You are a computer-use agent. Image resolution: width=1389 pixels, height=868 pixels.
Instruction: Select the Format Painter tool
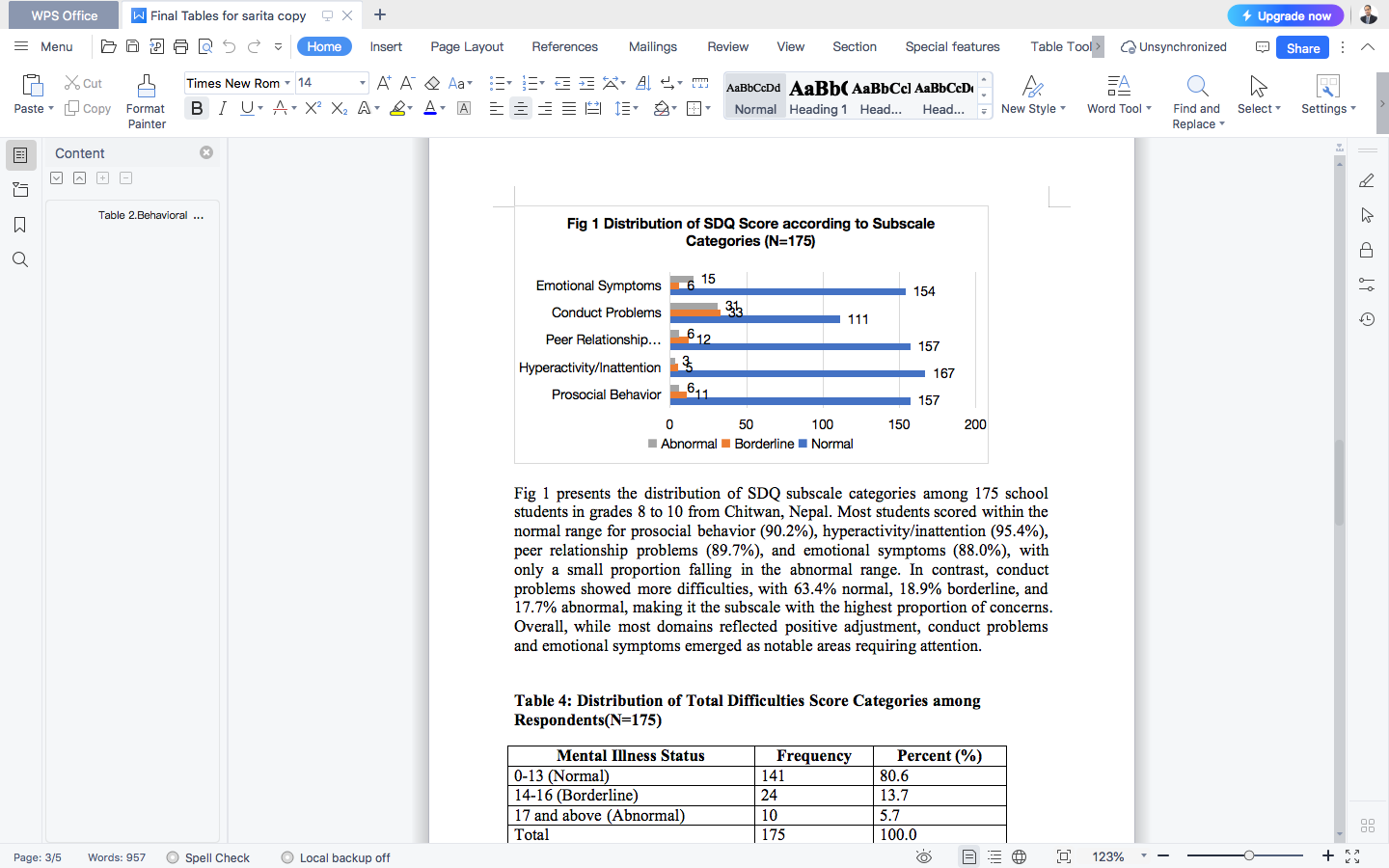tap(146, 100)
